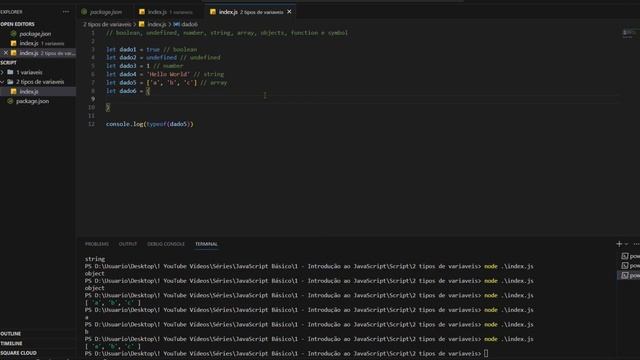Collapse the '2 tipos de variaveis' folder chevron

[x=2, y=82]
